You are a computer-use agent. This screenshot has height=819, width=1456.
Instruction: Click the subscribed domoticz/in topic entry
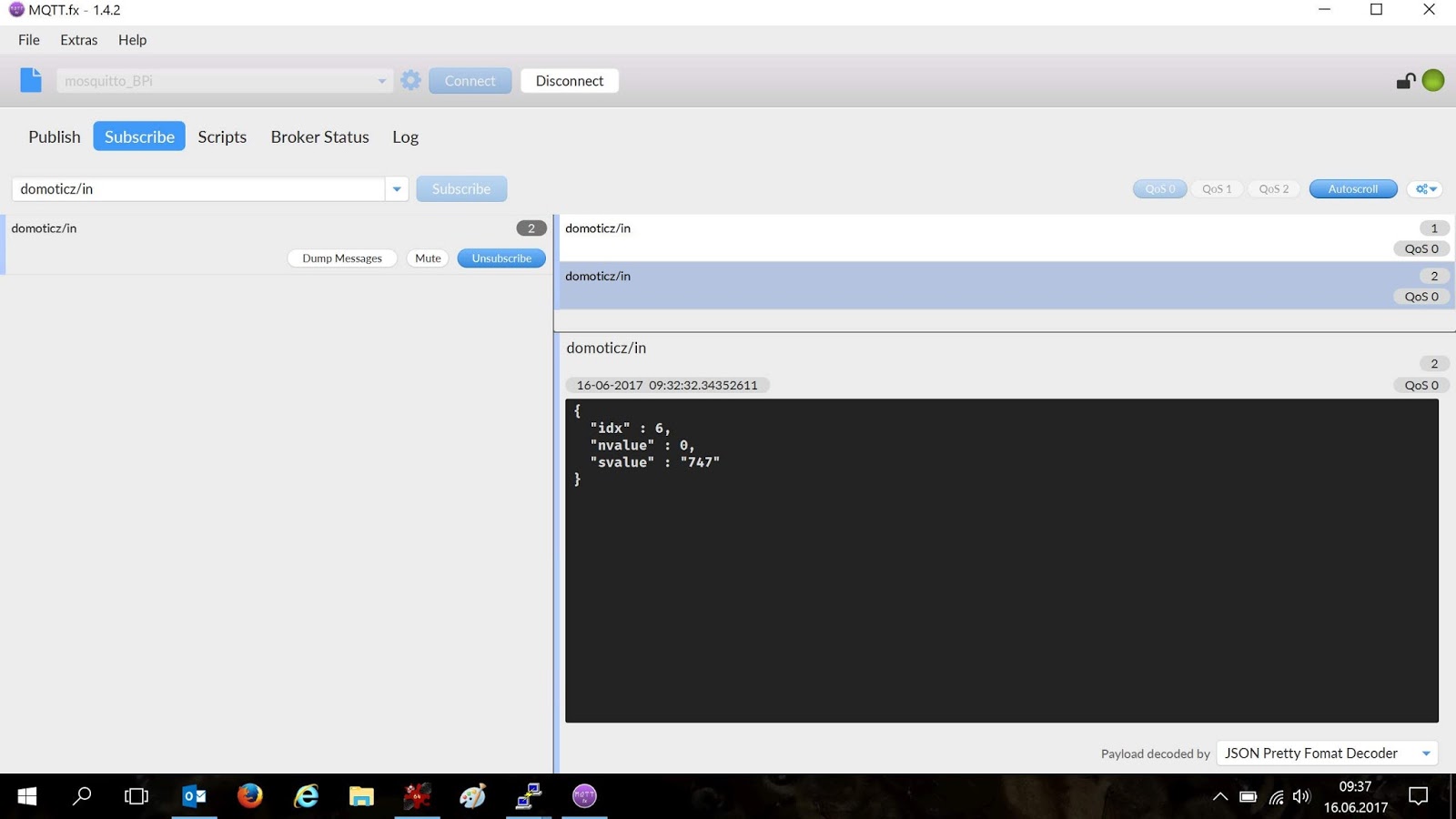point(278,244)
